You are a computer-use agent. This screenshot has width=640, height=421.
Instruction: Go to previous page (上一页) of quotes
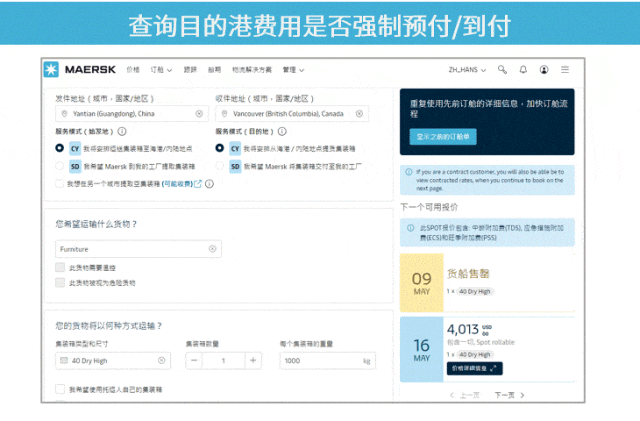coord(465,395)
